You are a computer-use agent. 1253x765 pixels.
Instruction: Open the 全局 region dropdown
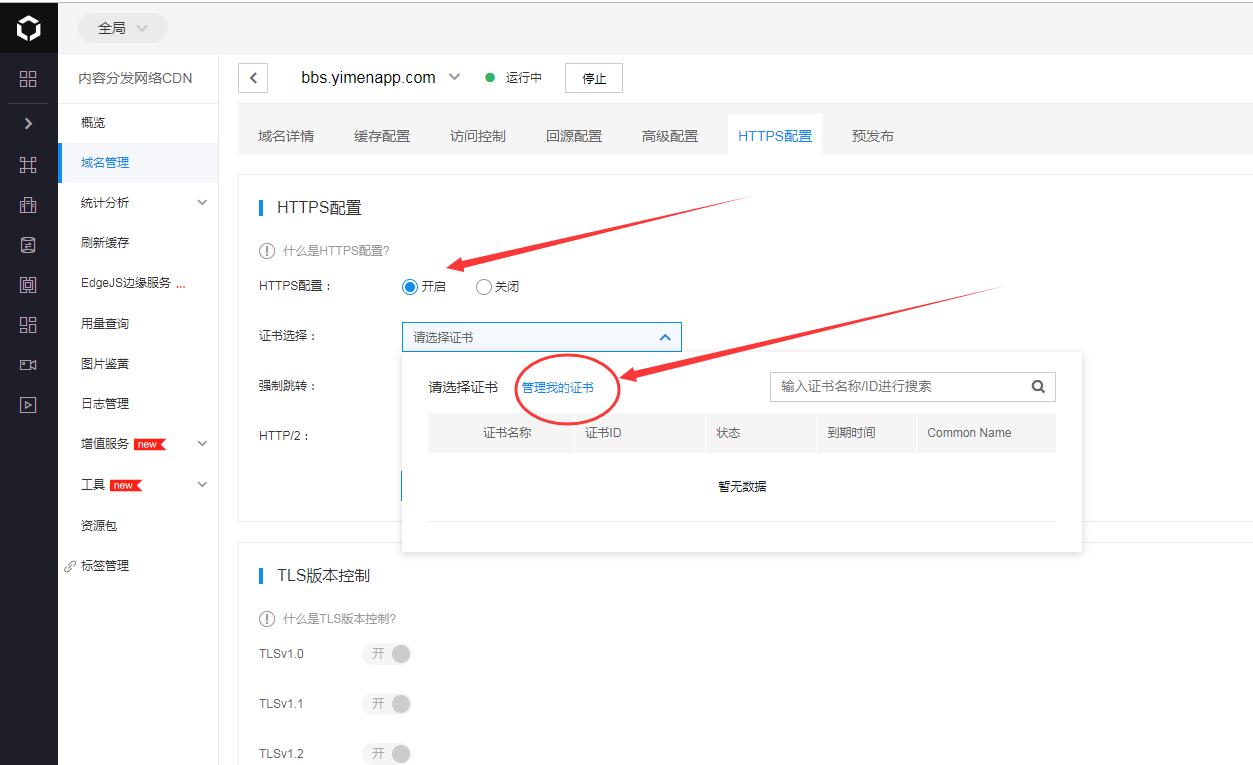122,28
